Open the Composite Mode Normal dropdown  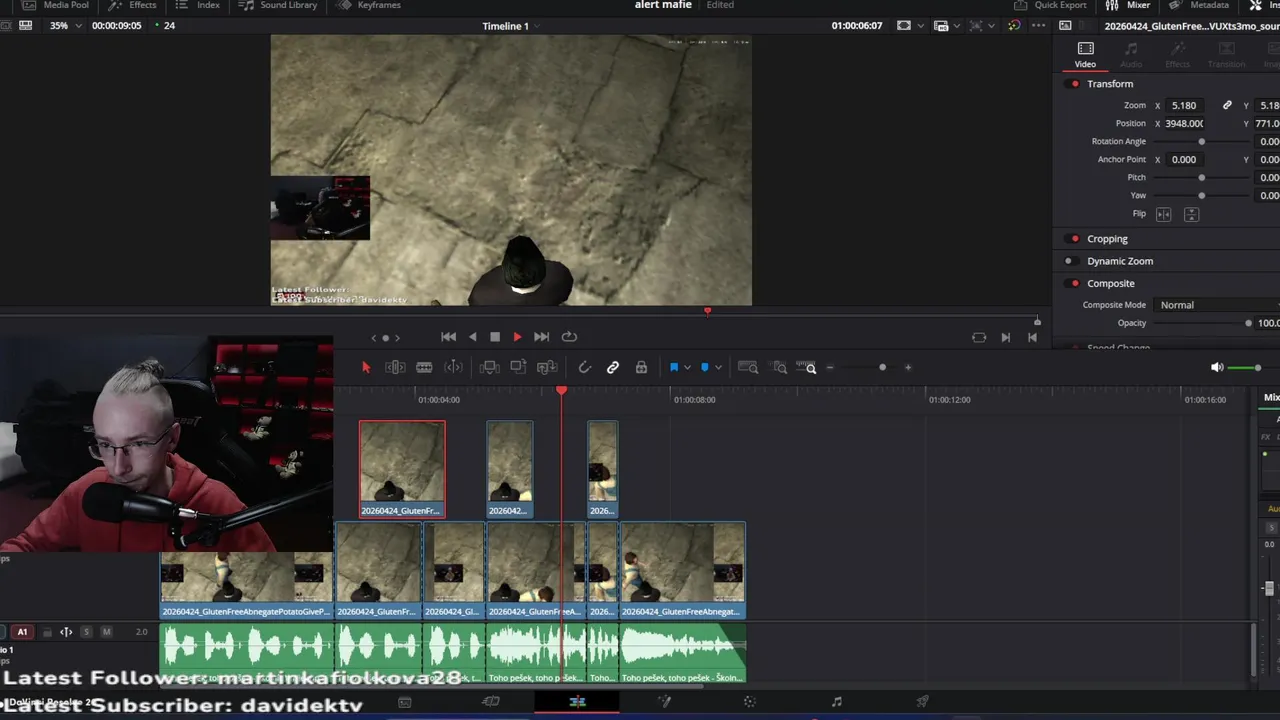(1217, 305)
